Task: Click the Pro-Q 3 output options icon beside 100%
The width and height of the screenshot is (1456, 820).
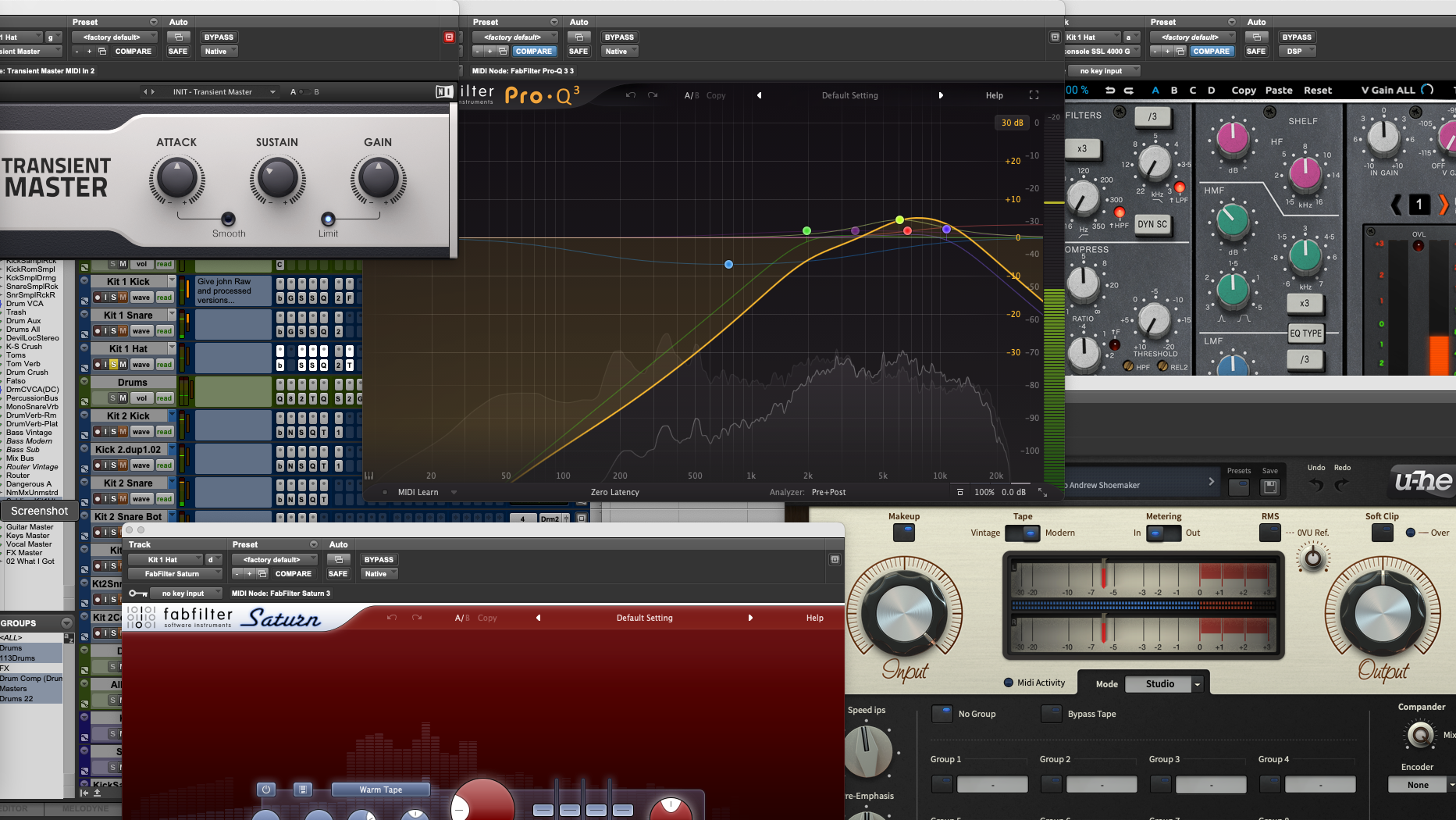Action: (960, 492)
